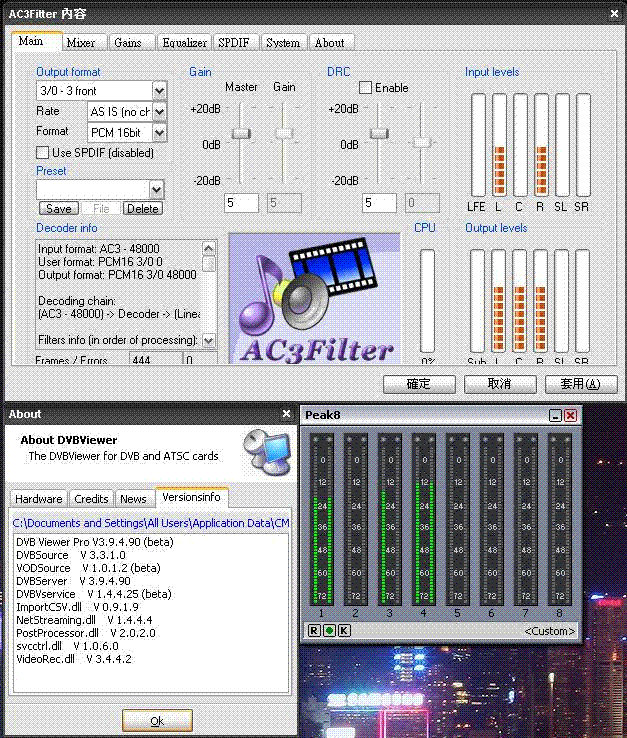Click 'DVBServer V 3.9.4.90' line
The height and width of the screenshot is (738, 627).
coord(73,581)
